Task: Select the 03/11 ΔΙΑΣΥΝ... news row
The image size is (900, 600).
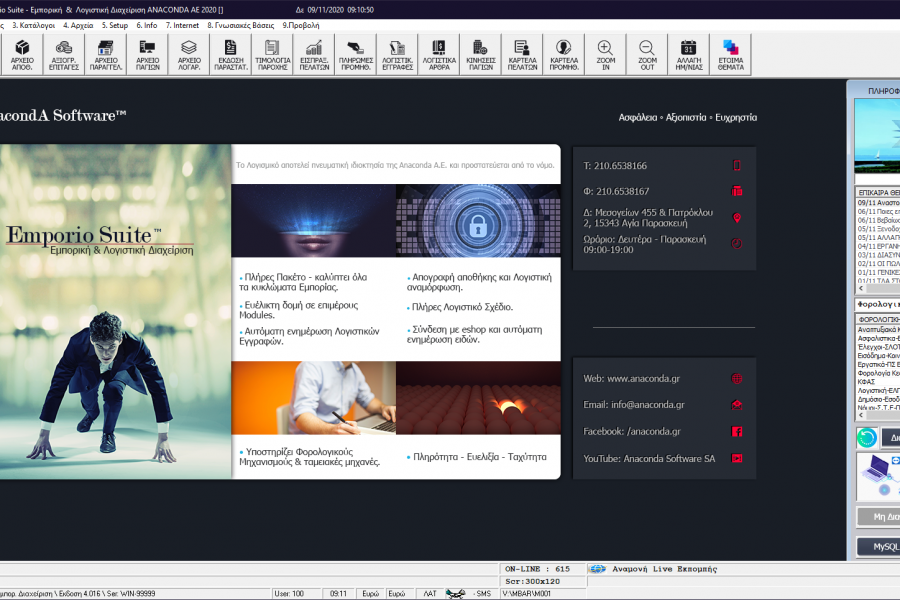Action: [x=878, y=254]
